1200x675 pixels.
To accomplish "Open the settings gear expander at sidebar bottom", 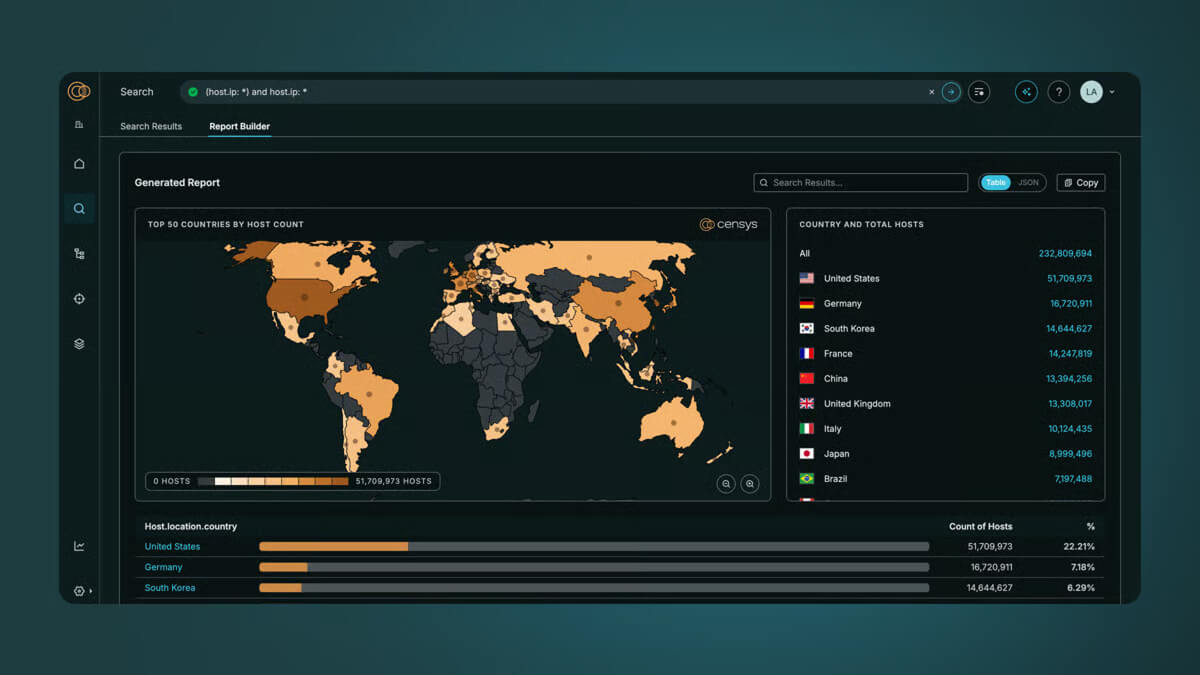I will point(79,591).
